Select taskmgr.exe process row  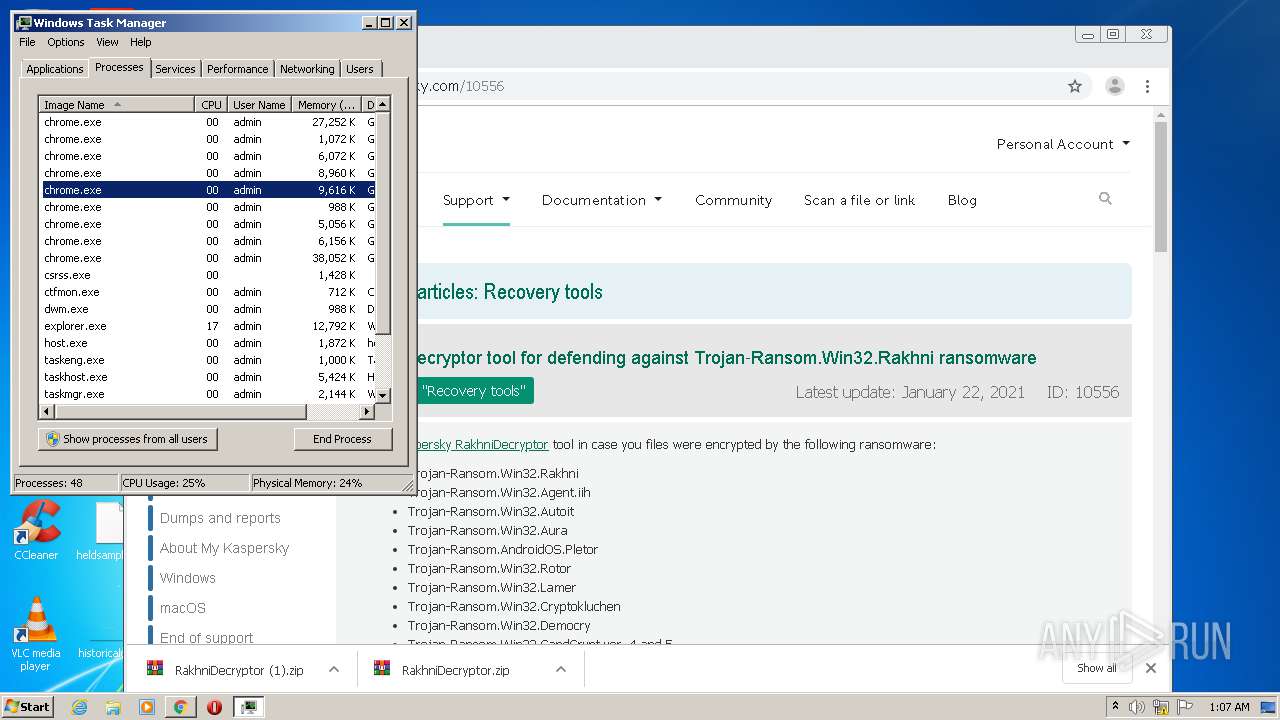point(207,394)
